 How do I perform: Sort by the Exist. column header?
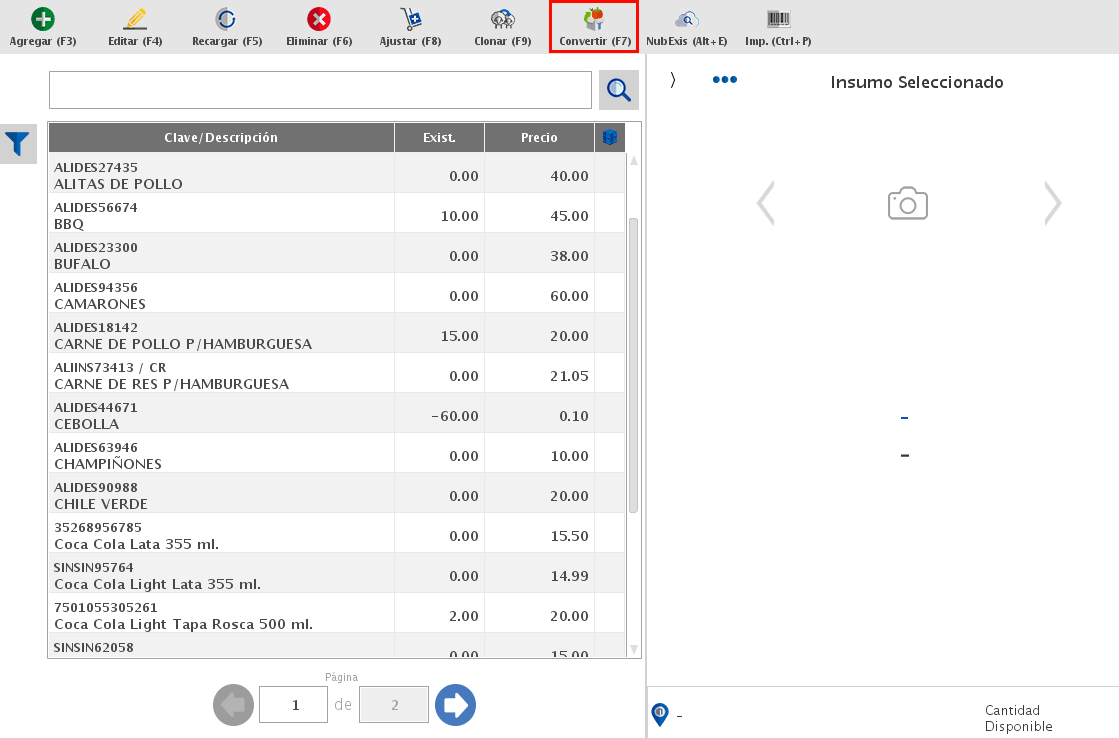tap(439, 138)
